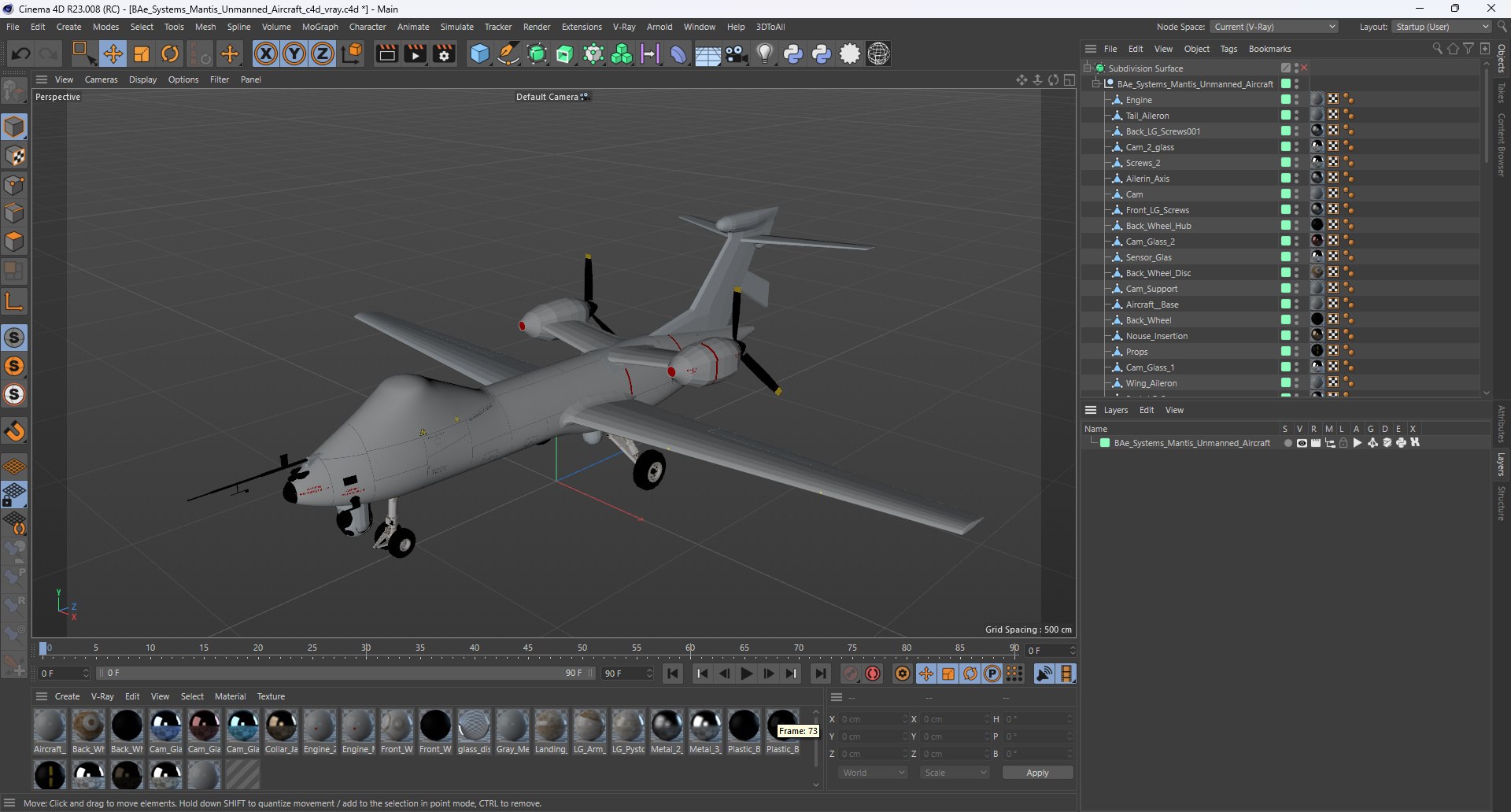Open the World coordinate system dropdown
Screen dimensions: 1511x812
pyautogui.click(x=873, y=773)
